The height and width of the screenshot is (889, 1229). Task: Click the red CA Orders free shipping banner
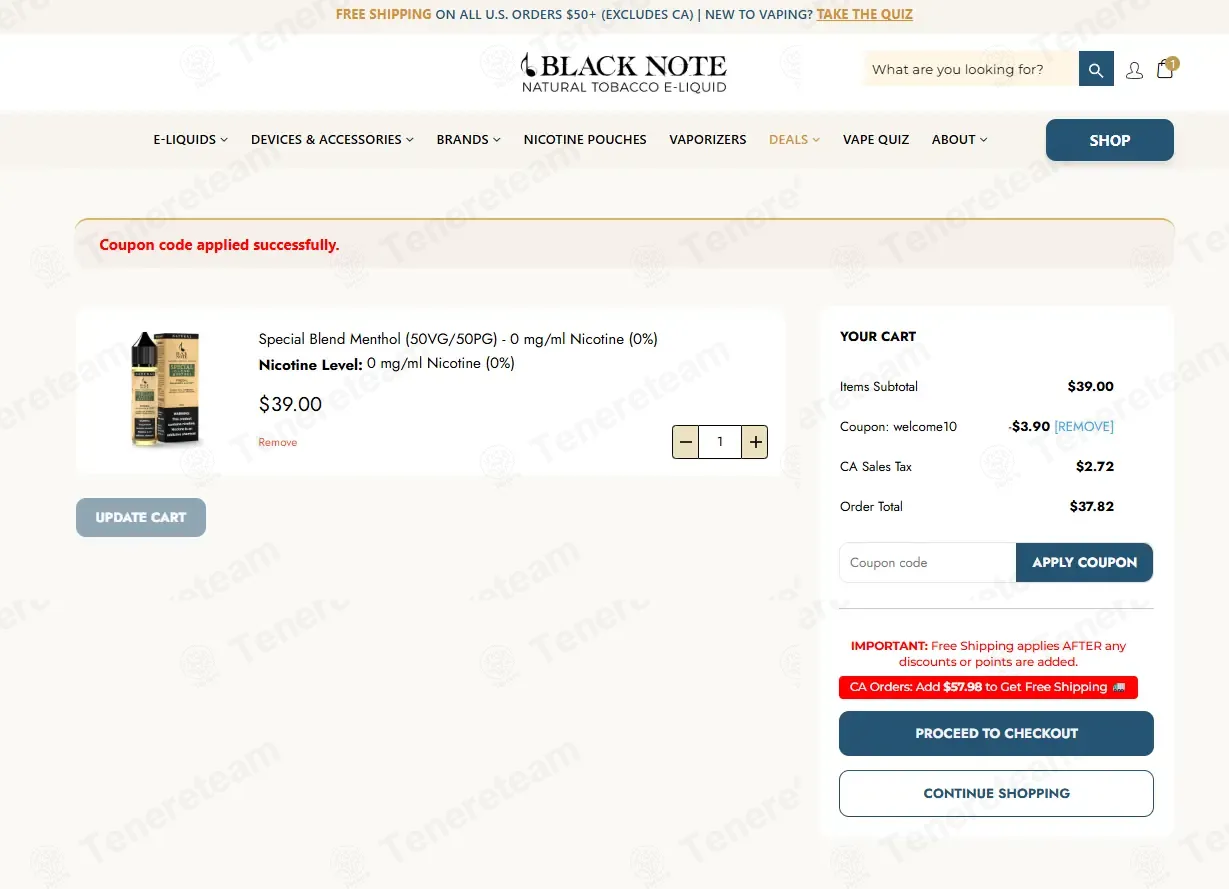click(988, 687)
